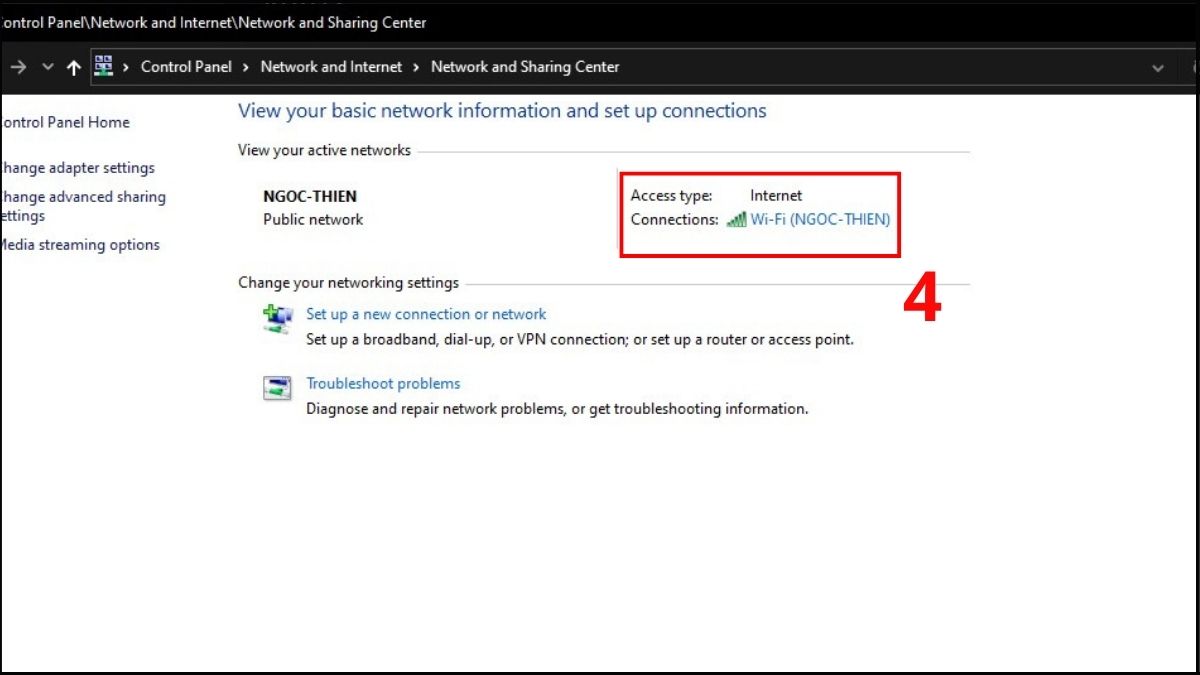Open the Wi-Fi (NGOC-THIEN) connection link

point(820,219)
